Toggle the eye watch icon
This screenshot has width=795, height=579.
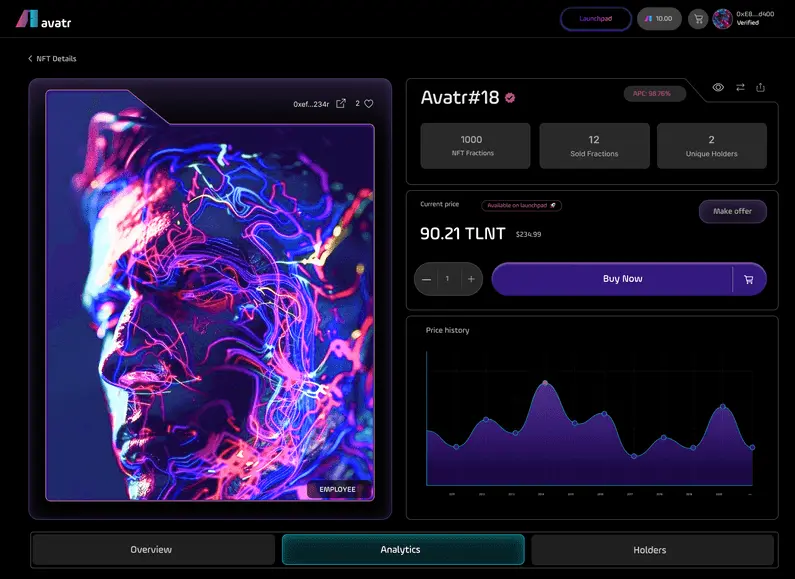click(718, 88)
